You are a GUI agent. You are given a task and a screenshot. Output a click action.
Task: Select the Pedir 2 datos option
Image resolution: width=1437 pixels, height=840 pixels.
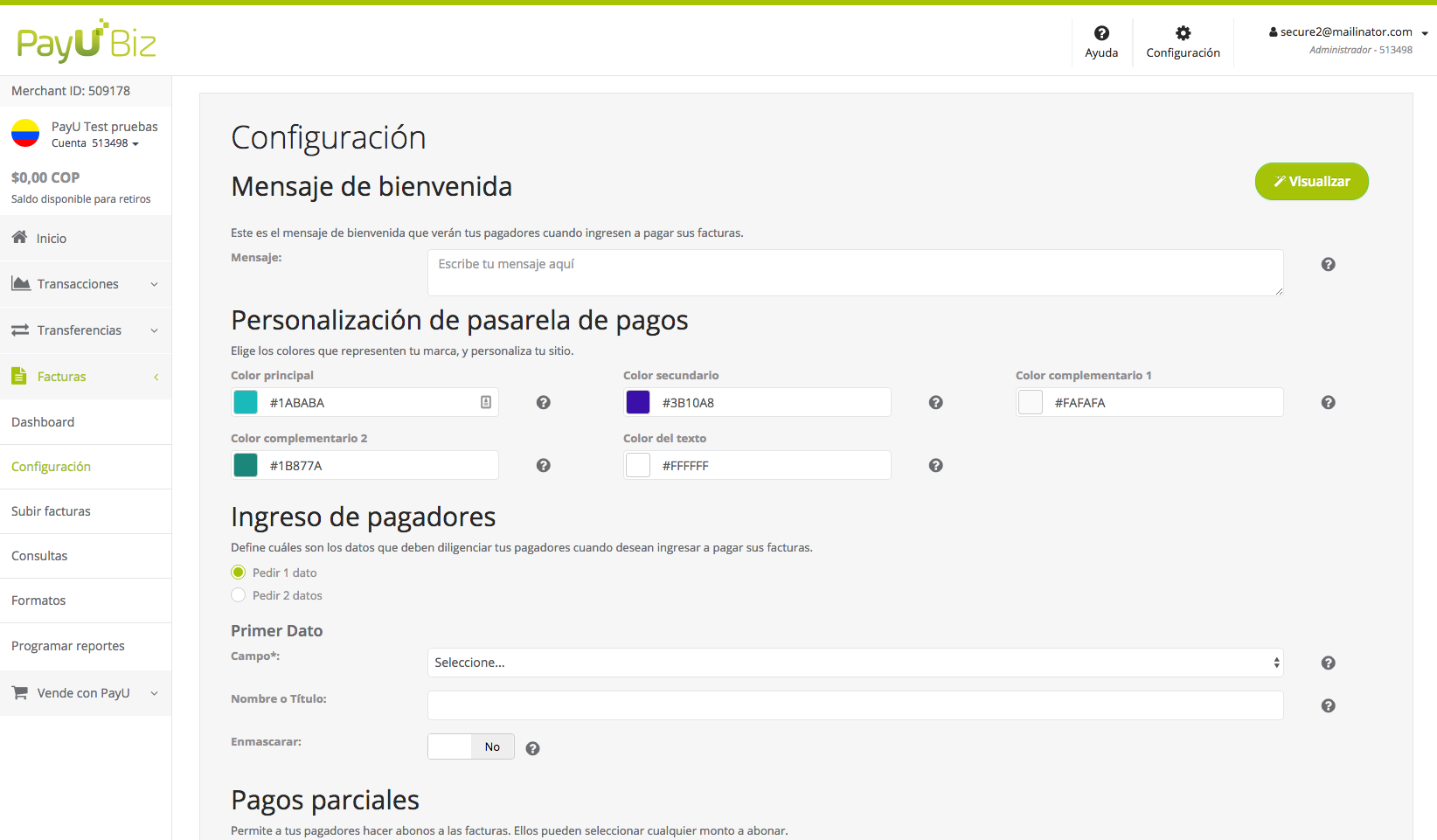point(238,594)
